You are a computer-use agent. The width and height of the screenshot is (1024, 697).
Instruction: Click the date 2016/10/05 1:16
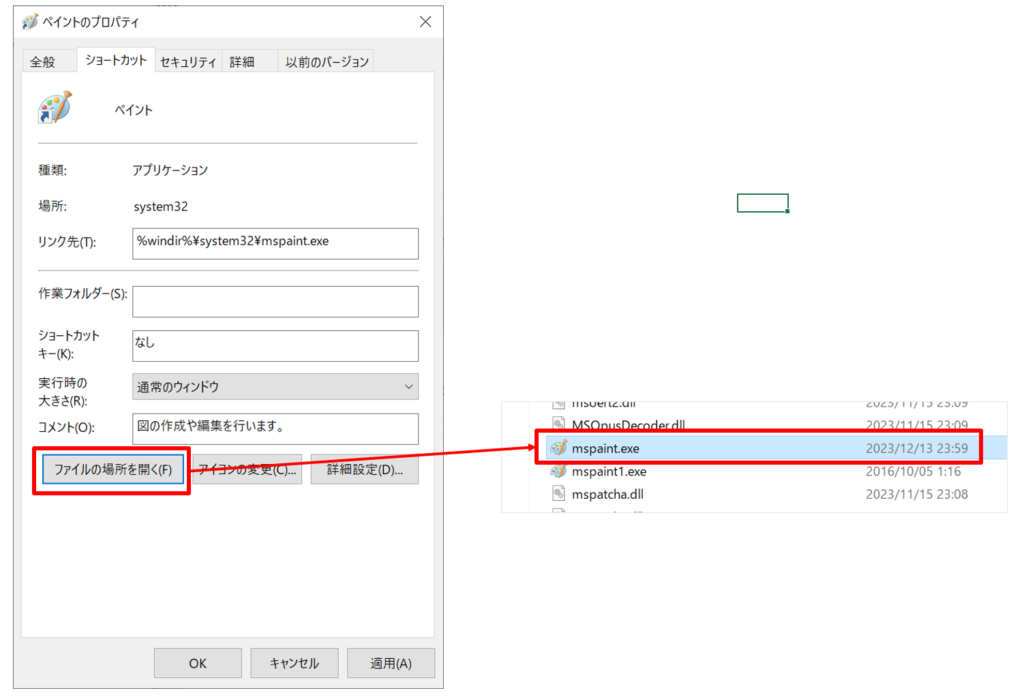(913, 471)
